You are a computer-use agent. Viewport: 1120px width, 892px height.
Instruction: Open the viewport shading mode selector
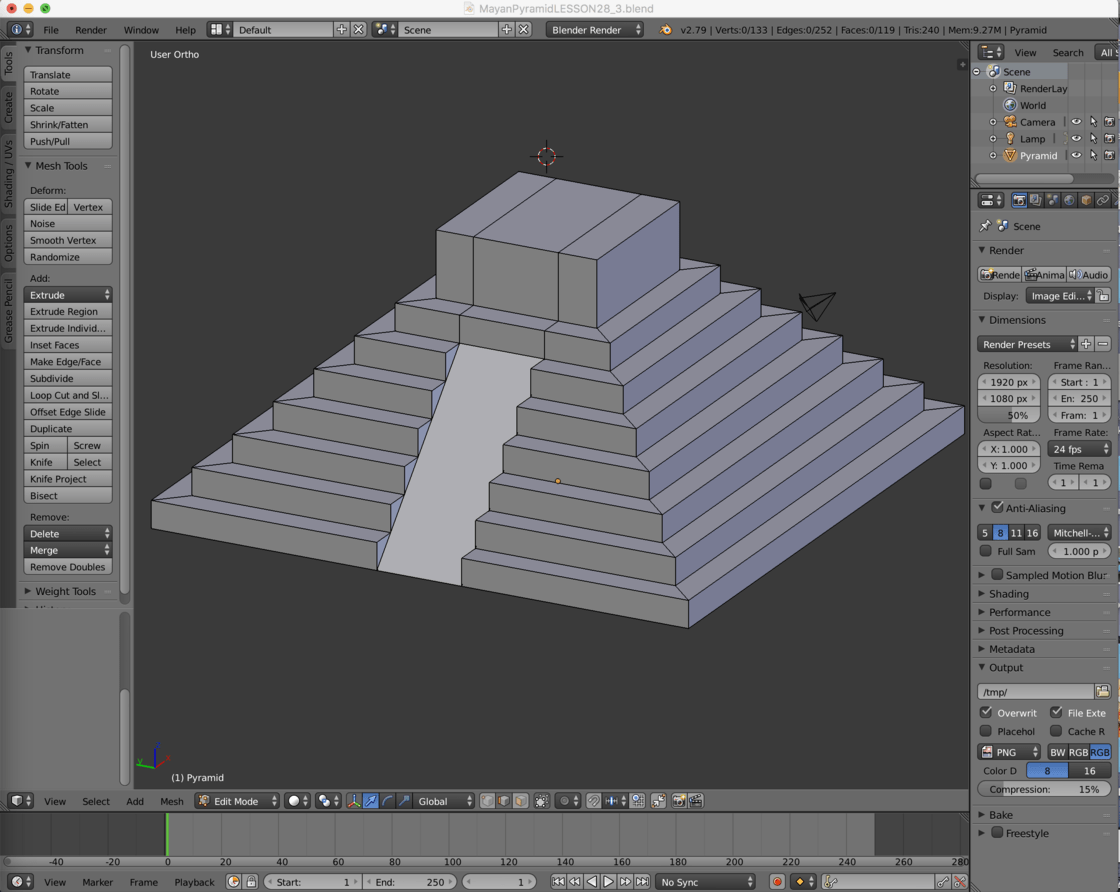pos(298,801)
